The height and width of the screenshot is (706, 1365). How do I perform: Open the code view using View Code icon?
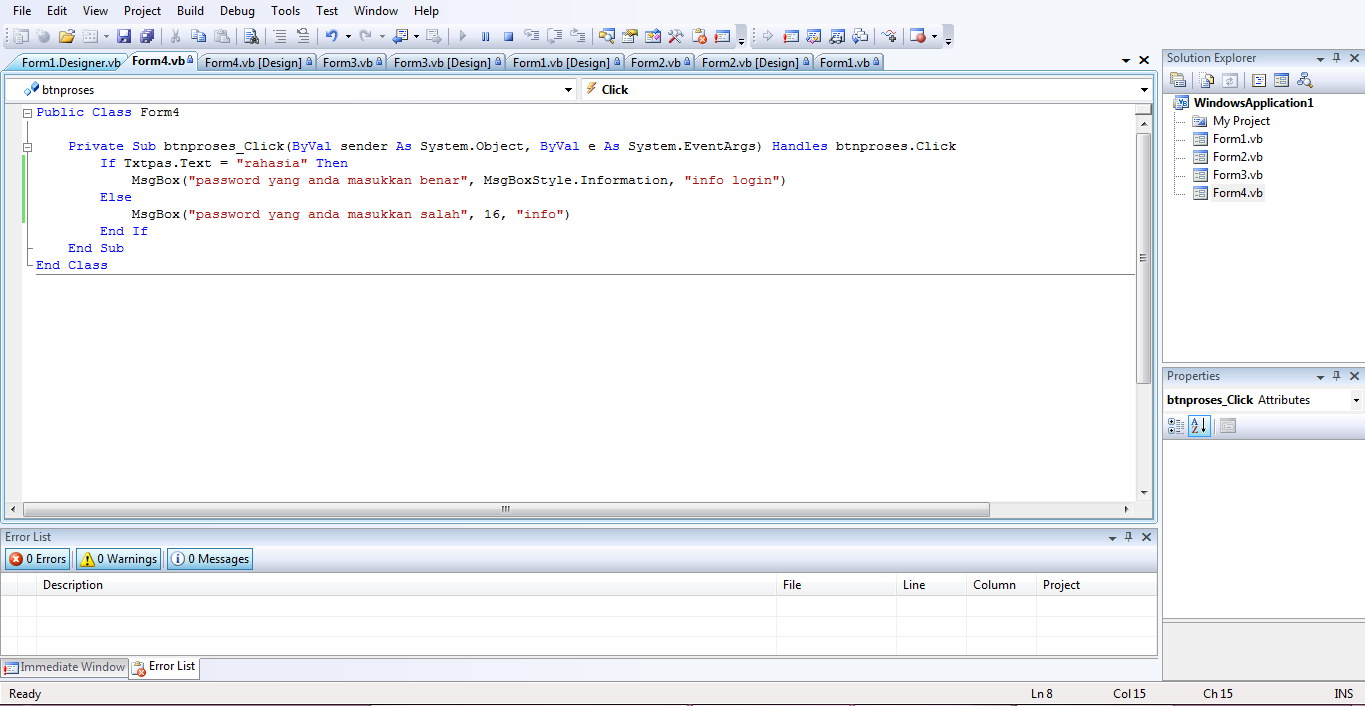[x=1258, y=80]
